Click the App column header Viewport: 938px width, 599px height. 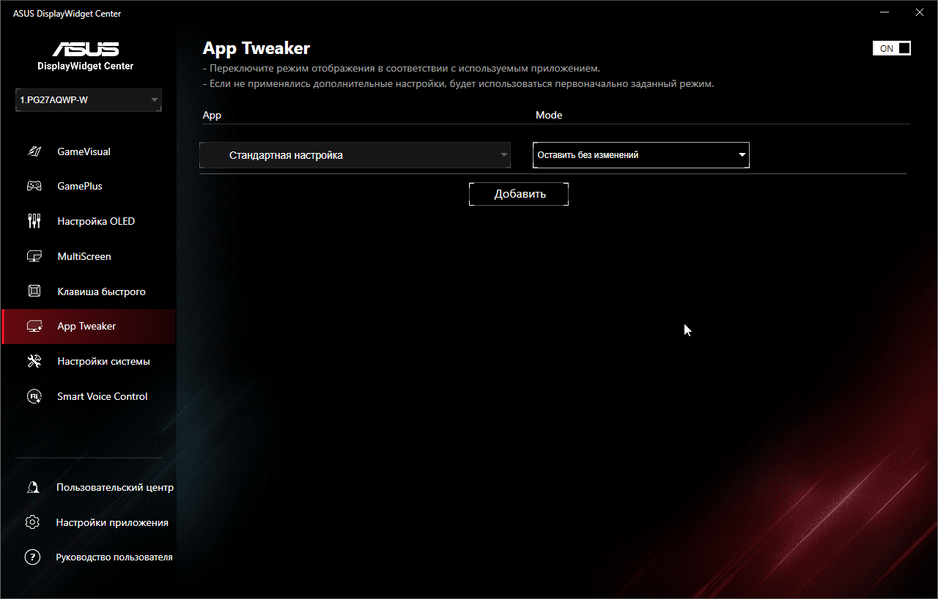212,115
